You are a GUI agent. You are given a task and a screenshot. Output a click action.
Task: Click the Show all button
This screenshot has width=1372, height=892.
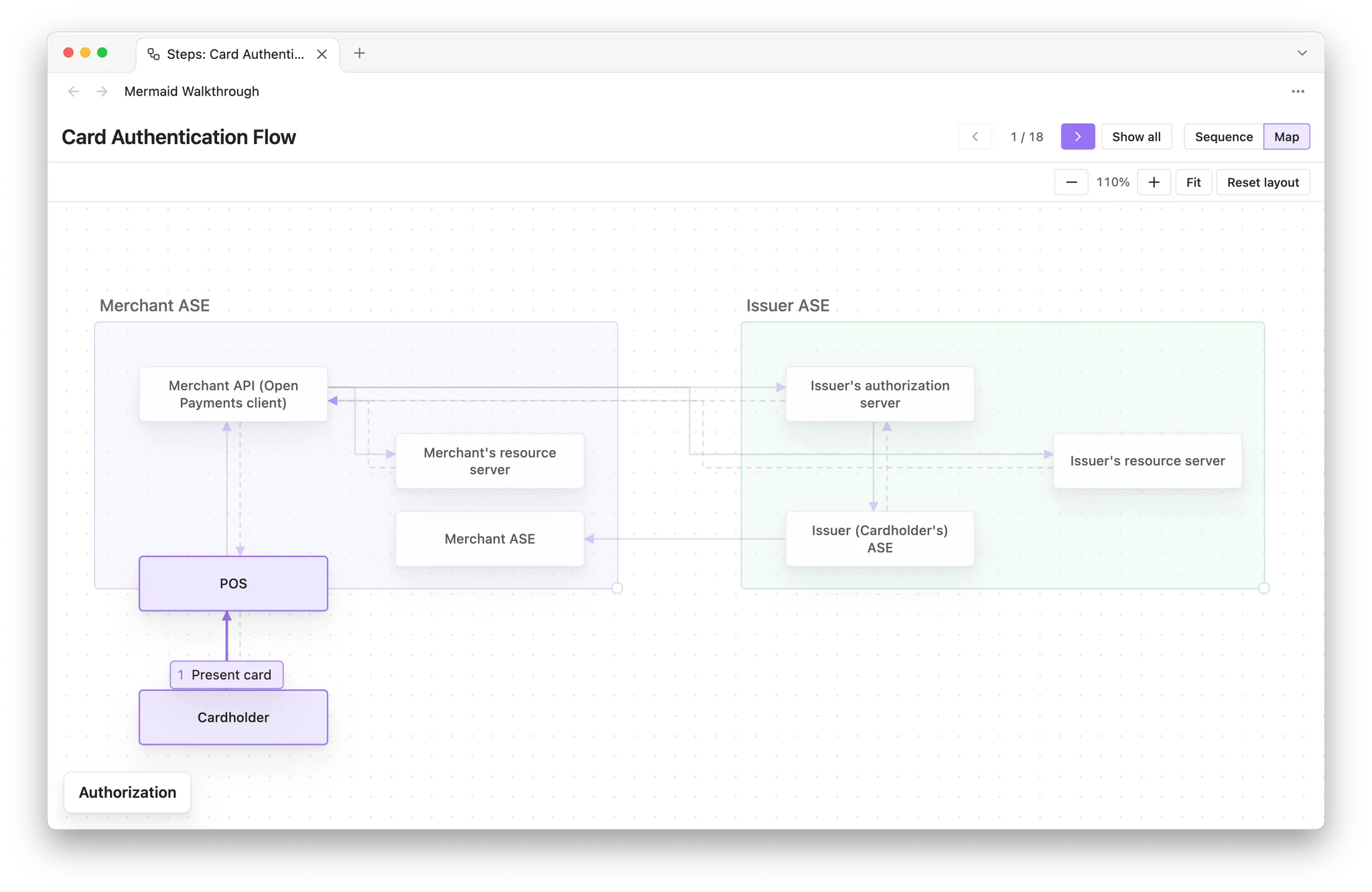(1136, 137)
